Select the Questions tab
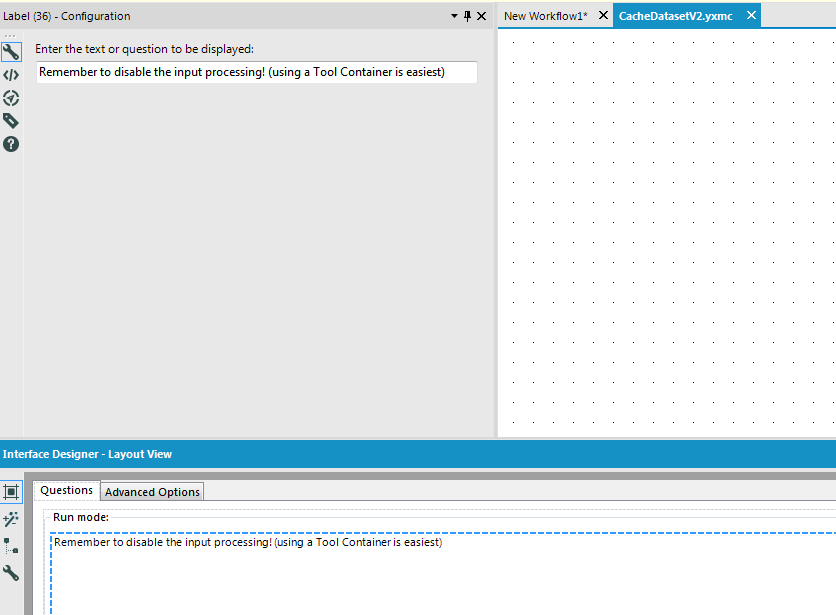Viewport: 836px width, 615px height. click(x=67, y=491)
